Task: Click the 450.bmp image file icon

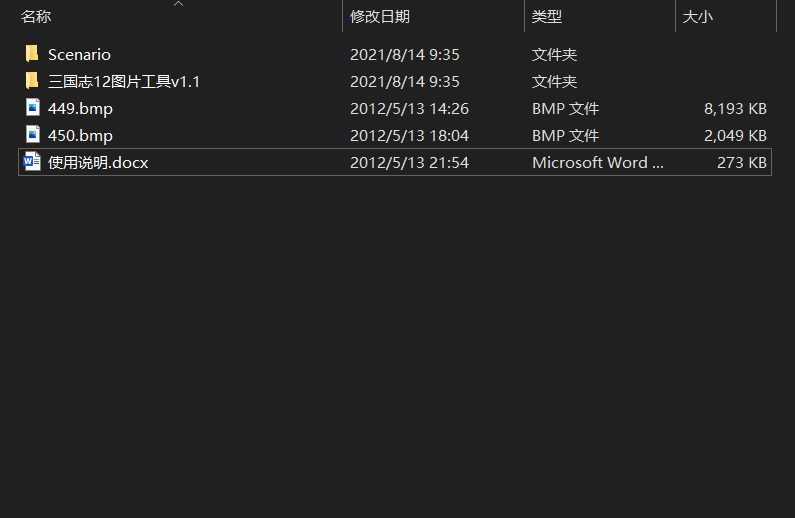Action: tap(32, 134)
